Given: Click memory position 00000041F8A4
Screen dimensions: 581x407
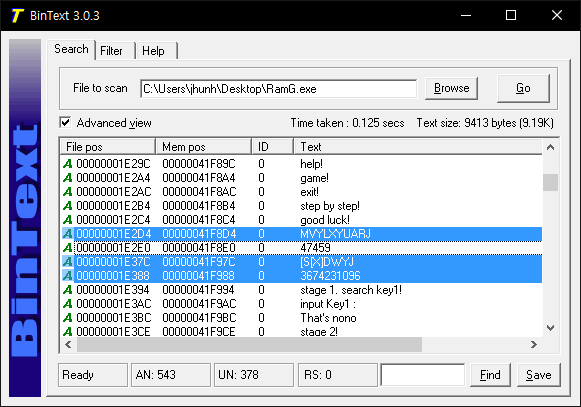Looking at the screenshot, I should pyautogui.click(x=199, y=178).
